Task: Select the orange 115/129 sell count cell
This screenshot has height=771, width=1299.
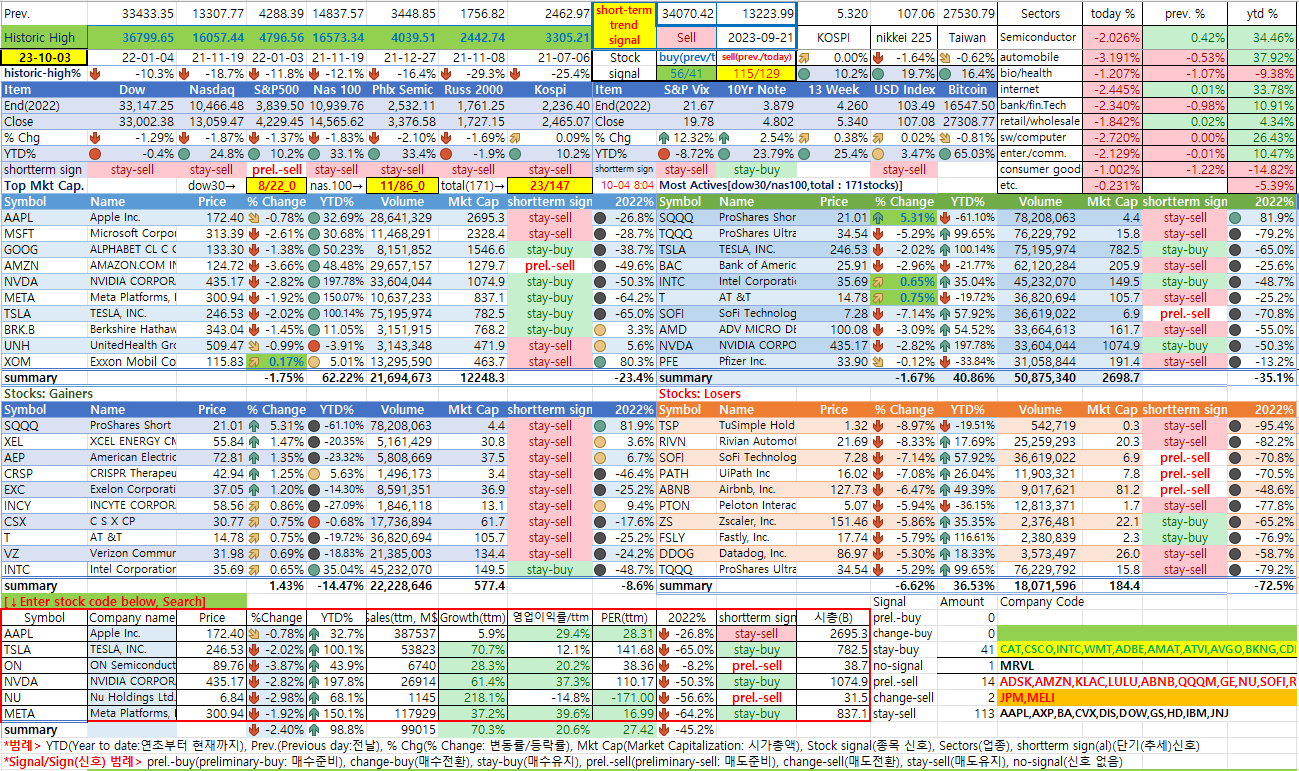Action: click(x=756, y=73)
